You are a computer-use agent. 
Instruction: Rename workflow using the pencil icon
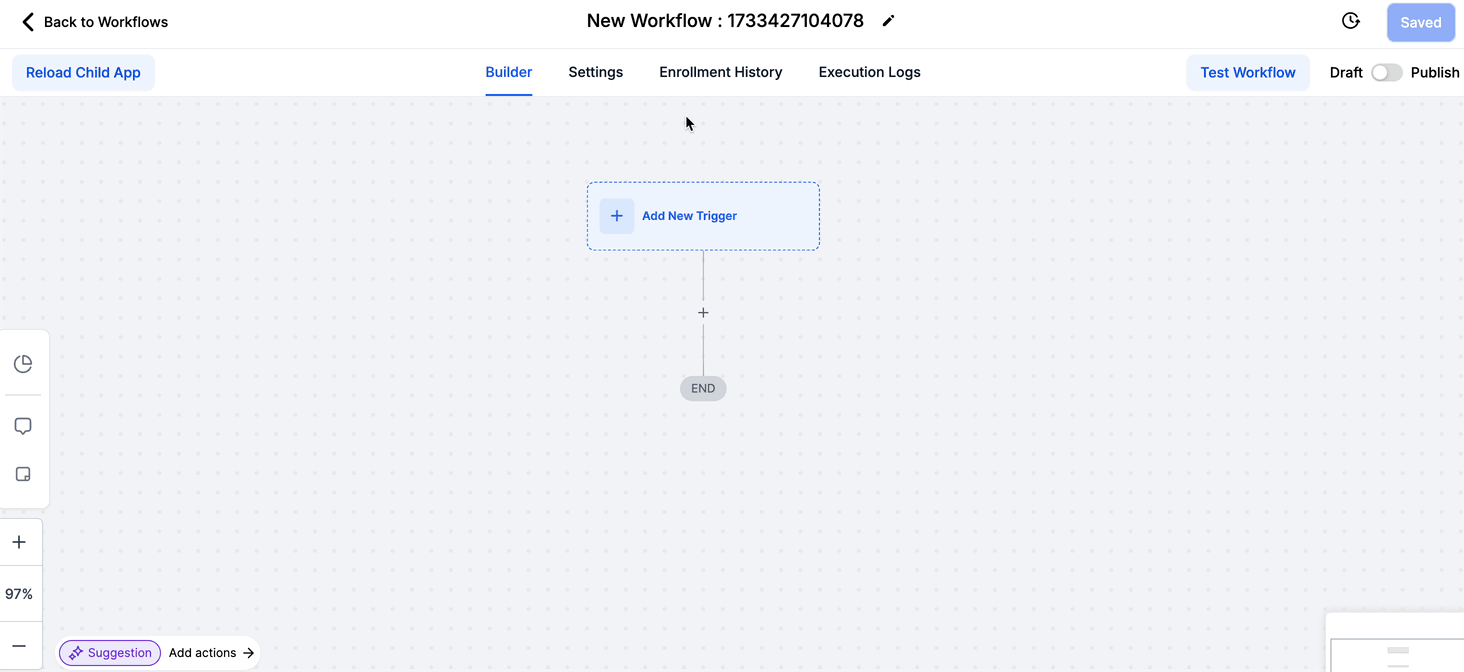(888, 20)
